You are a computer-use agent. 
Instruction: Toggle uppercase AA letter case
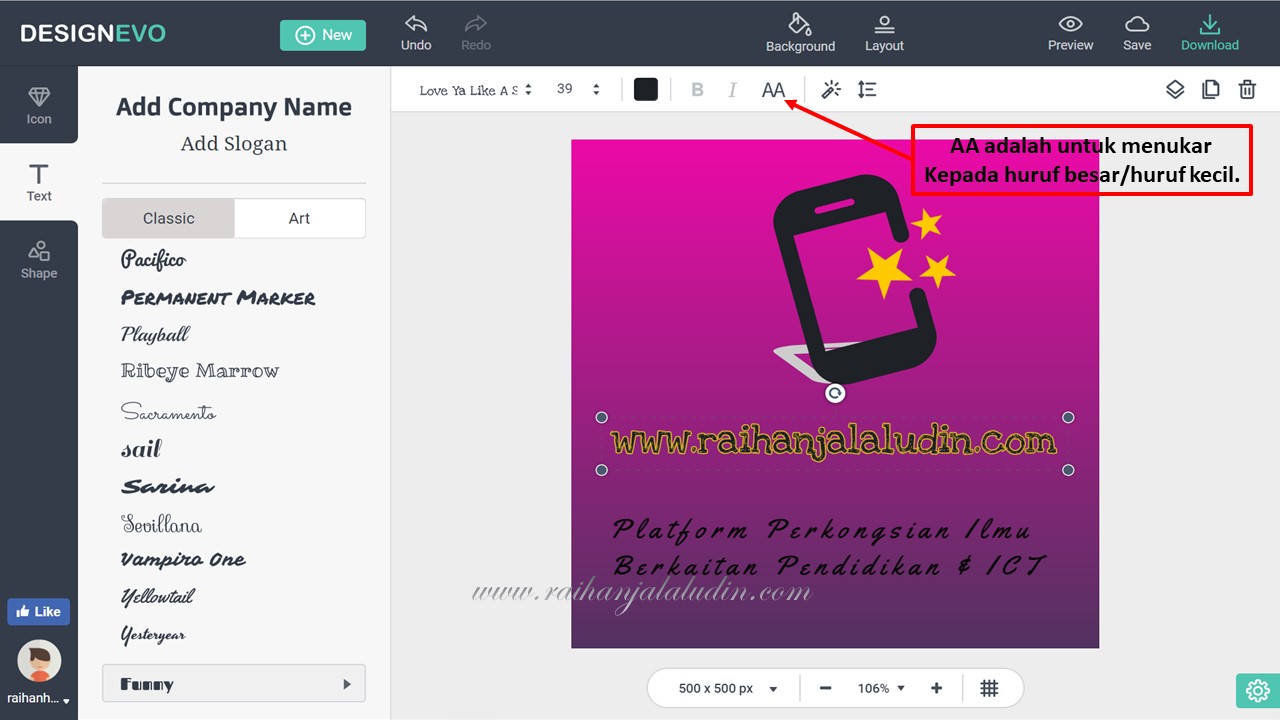click(773, 90)
